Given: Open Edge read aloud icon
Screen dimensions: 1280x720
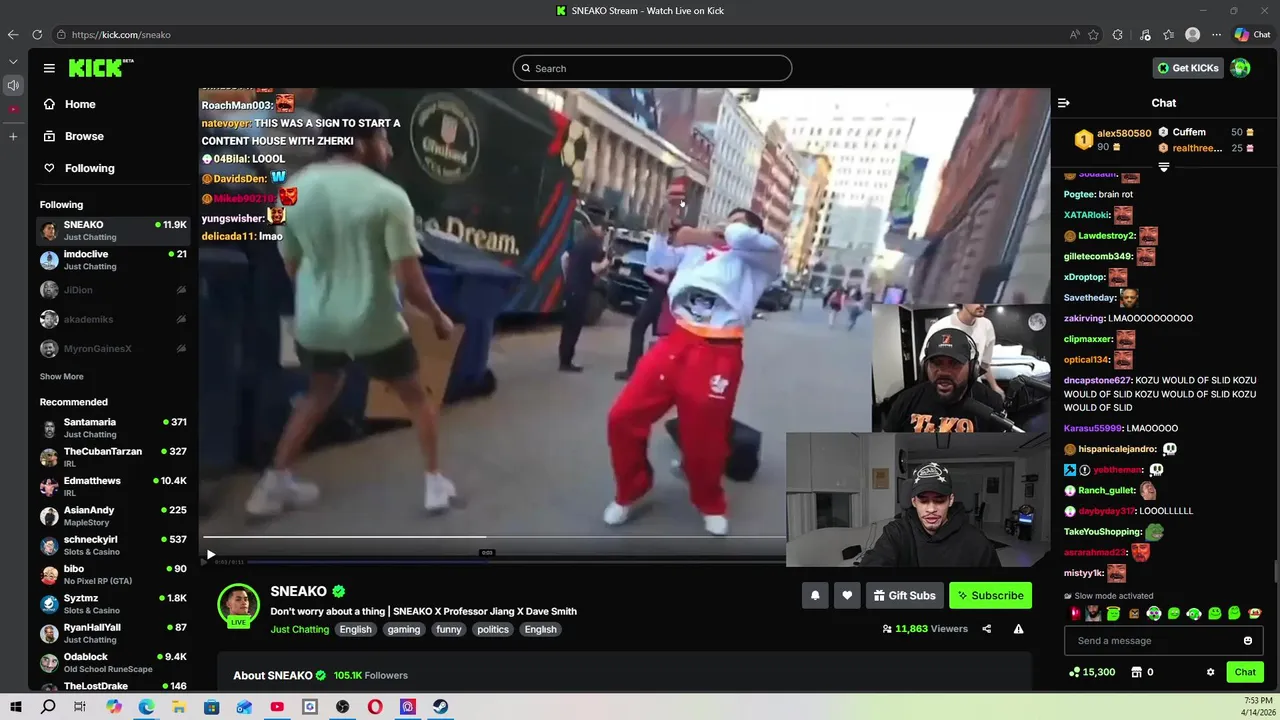Looking at the screenshot, I should 1075,34.
